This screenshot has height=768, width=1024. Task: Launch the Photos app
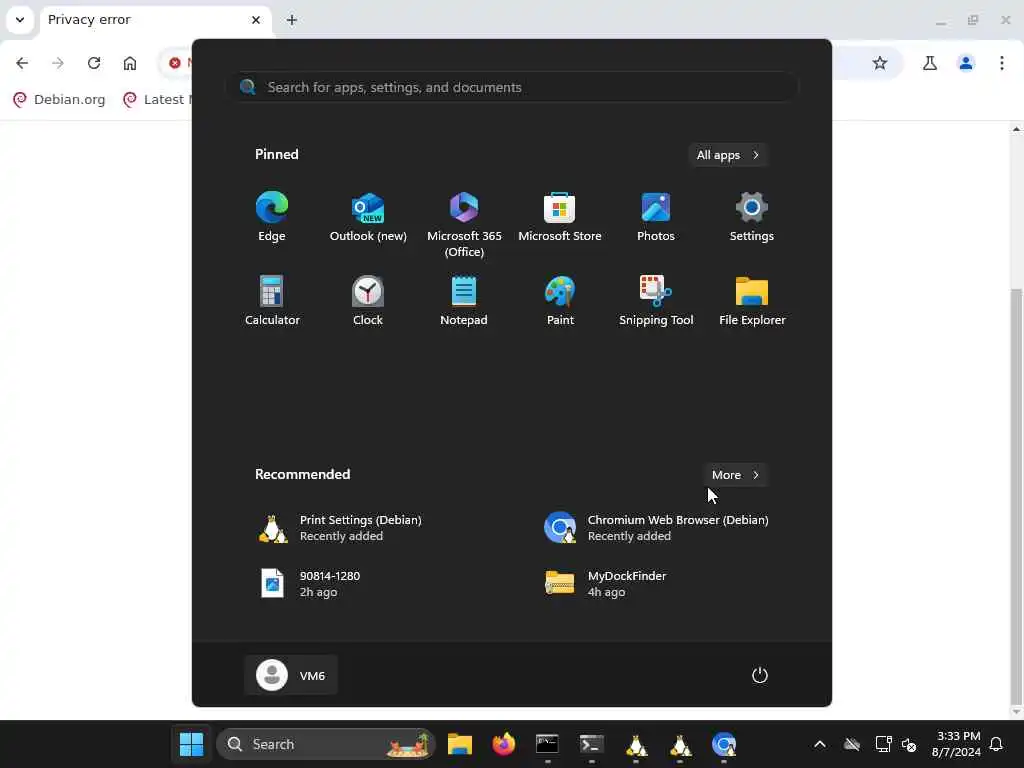pos(656,217)
